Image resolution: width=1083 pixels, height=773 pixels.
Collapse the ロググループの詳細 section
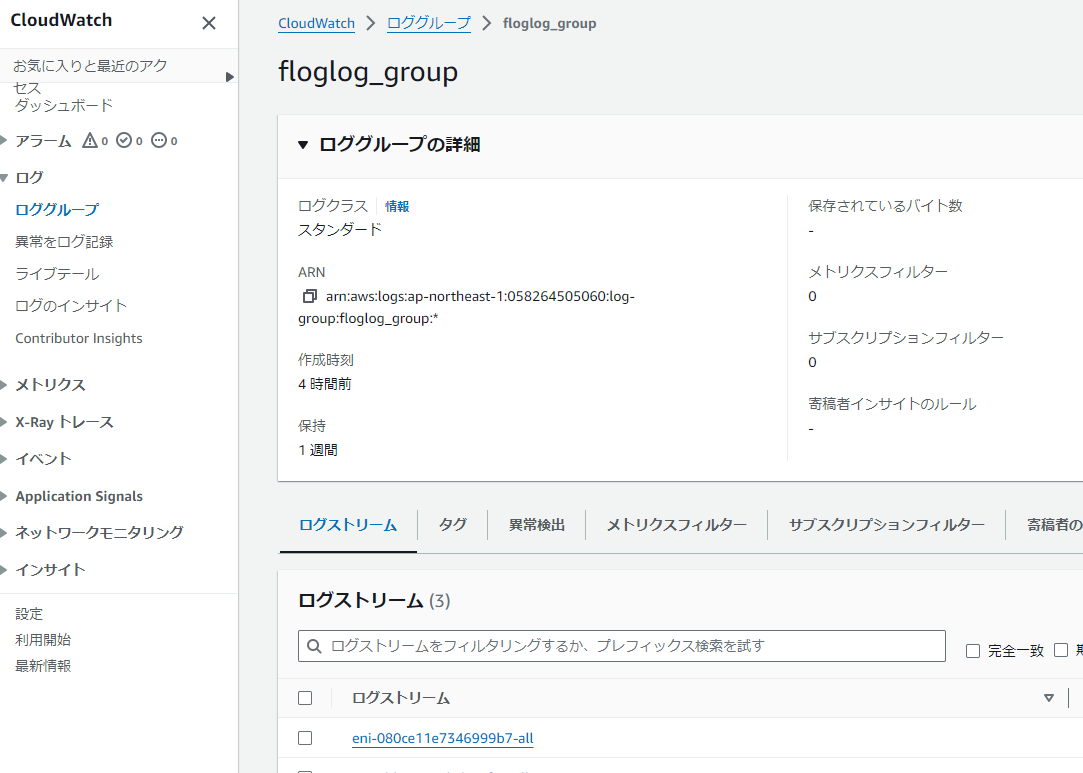tap(303, 145)
